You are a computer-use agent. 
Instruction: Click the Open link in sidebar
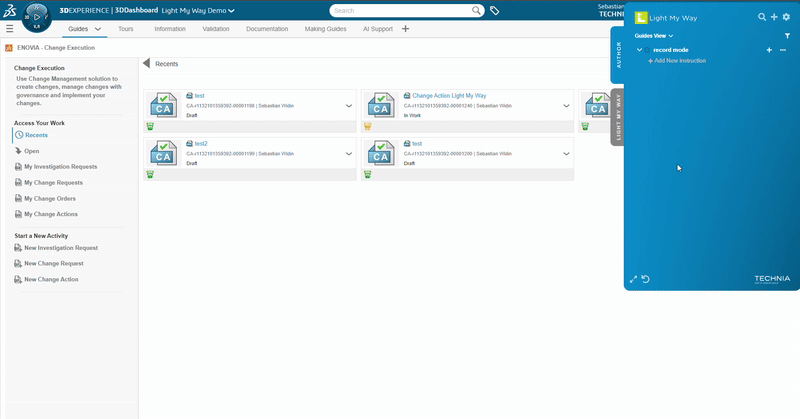click(31, 151)
